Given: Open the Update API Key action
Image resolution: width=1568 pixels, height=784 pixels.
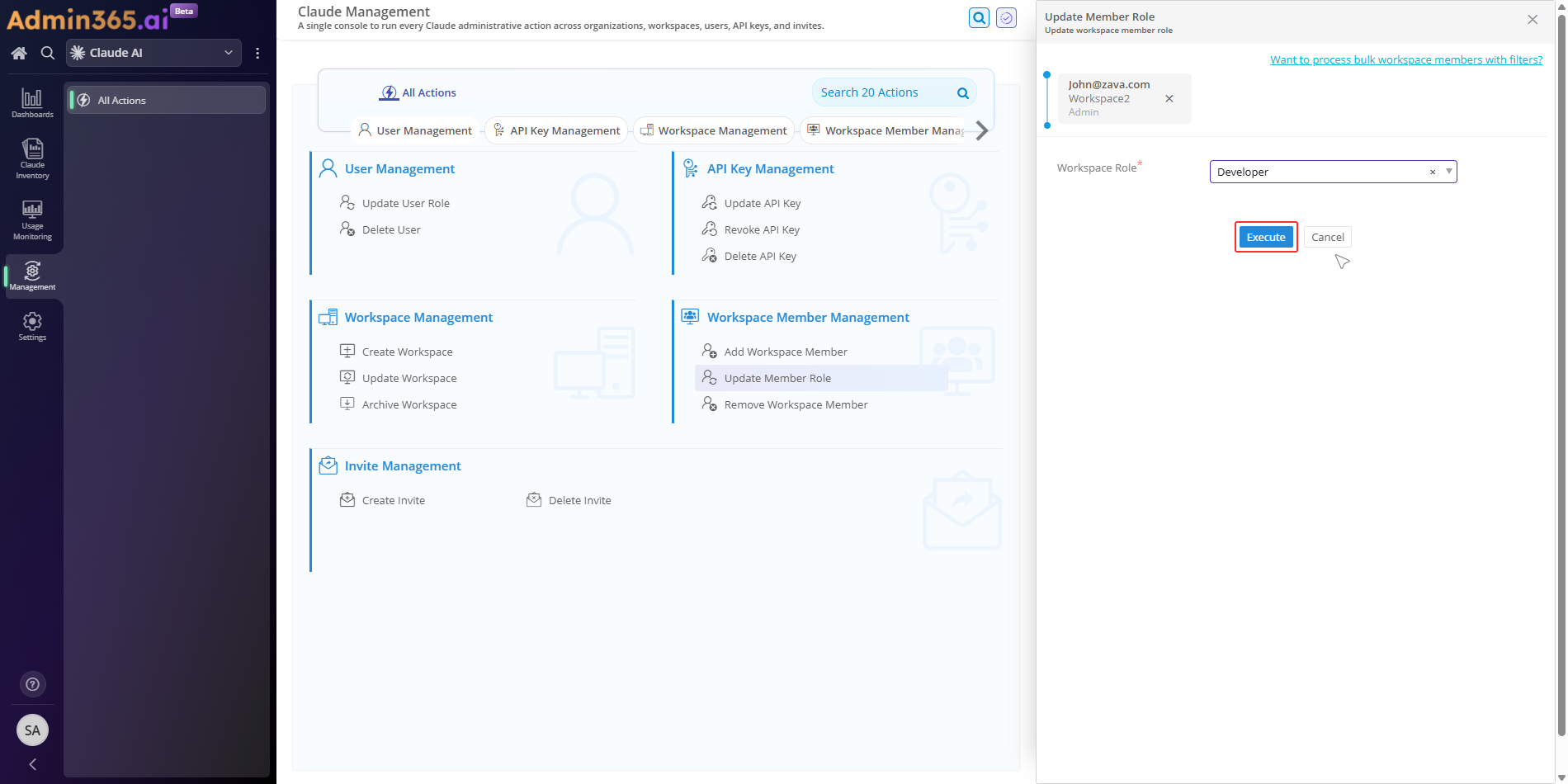Looking at the screenshot, I should pyautogui.click(x=763, y=203).
